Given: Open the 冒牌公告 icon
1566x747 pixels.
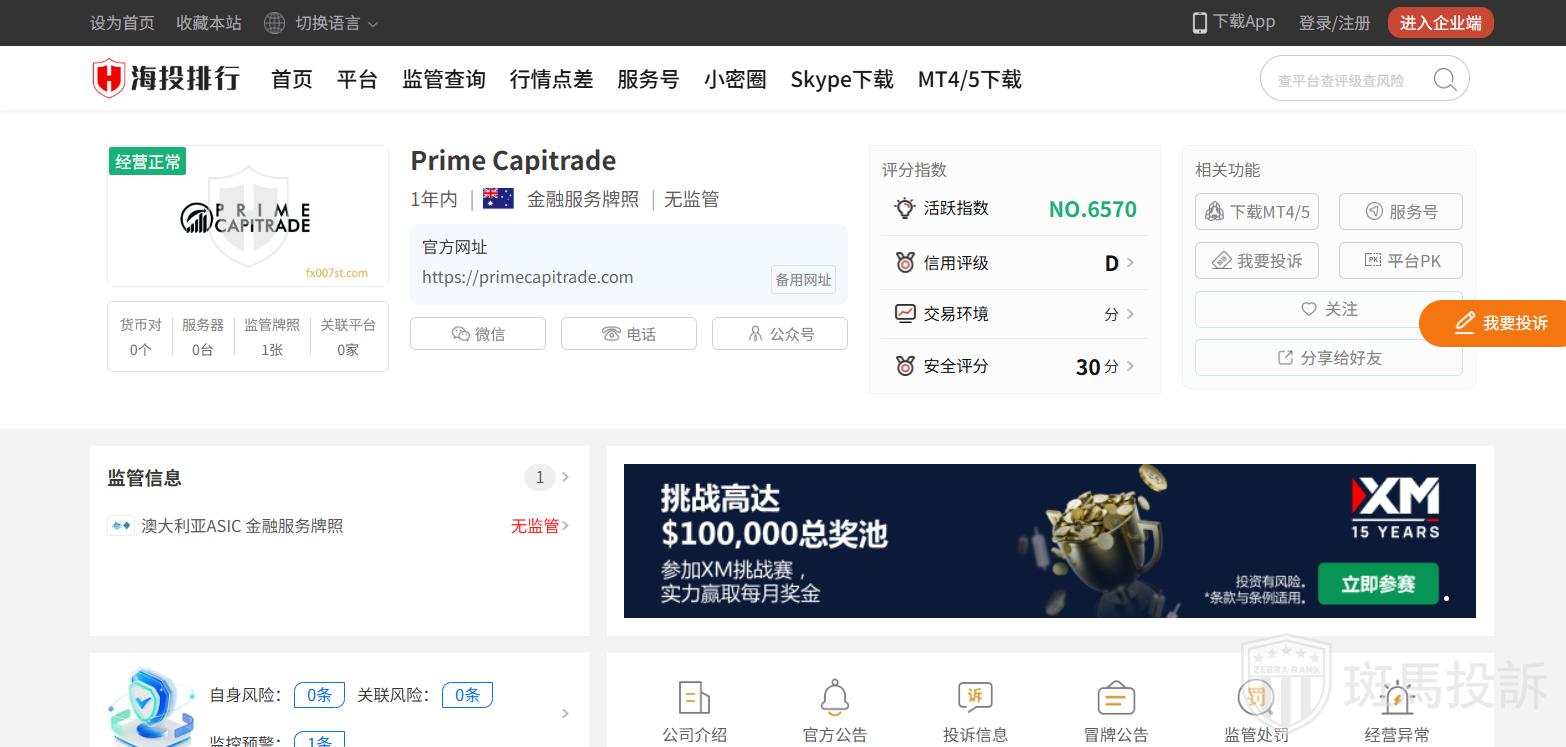Looking at the screenshot, I should point(1116,697).
